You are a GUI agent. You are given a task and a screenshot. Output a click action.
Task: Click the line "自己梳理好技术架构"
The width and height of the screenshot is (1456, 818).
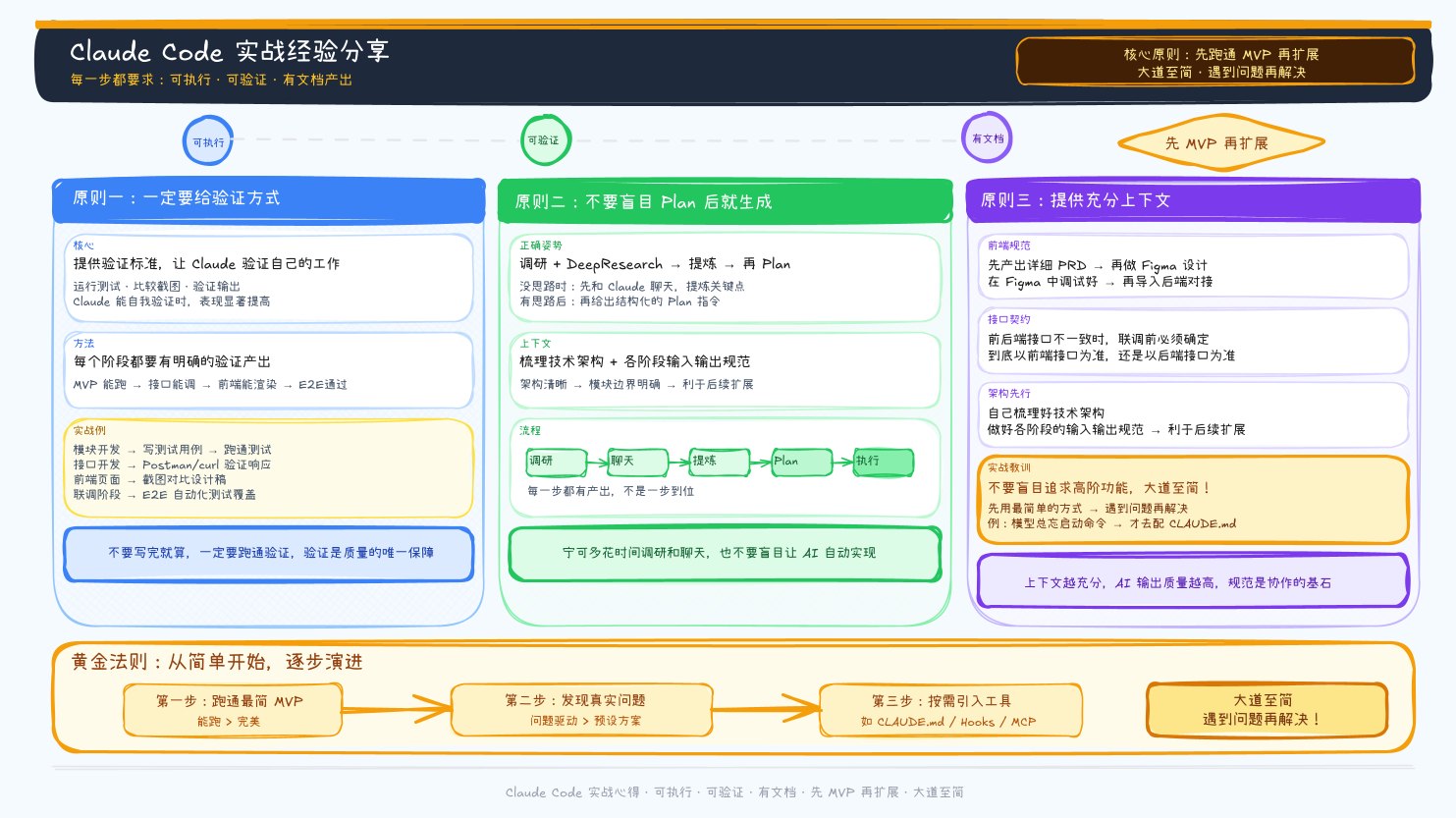tap(1046, 413)
